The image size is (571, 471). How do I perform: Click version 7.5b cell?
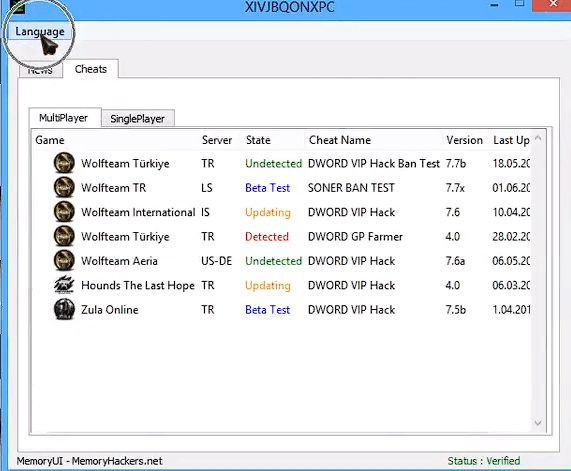pos(456,310)
